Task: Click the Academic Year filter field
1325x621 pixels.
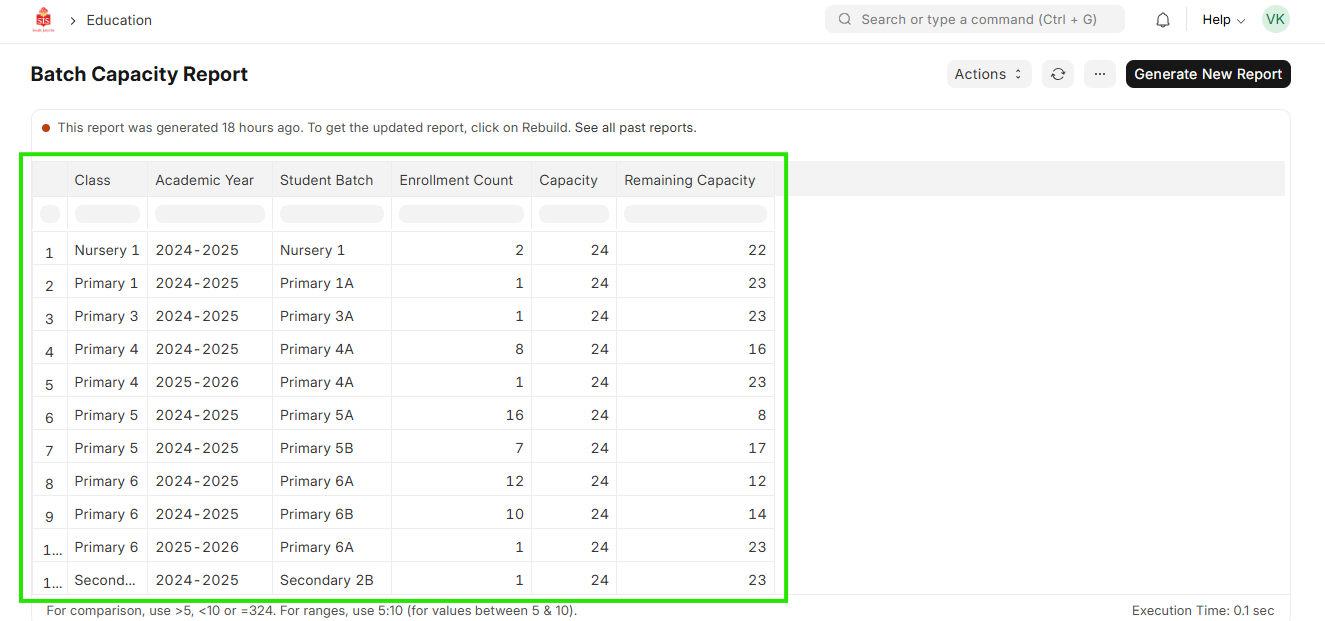Action: click(x=209, y=214)
